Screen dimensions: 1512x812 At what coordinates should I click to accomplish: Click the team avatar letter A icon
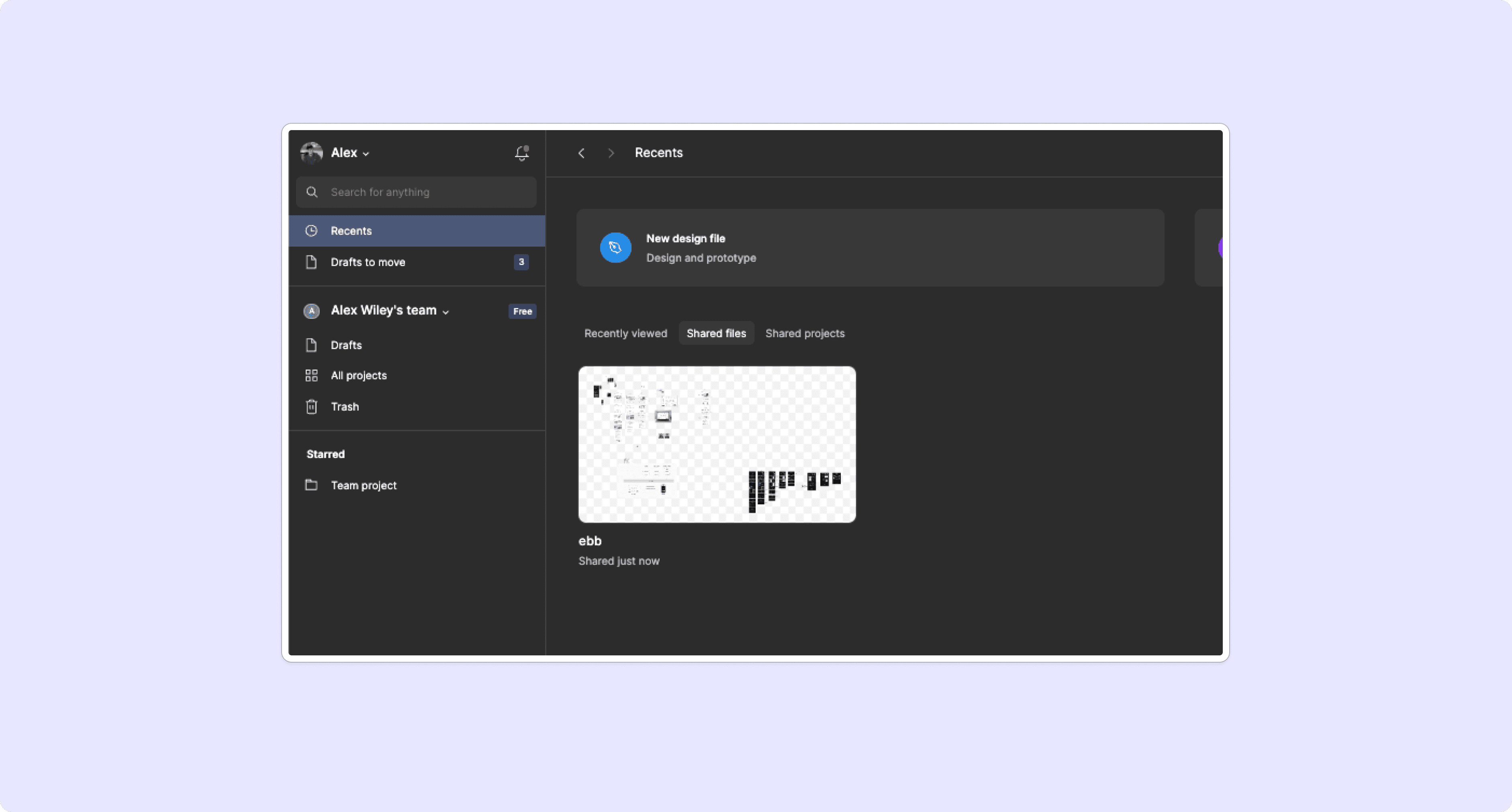pos(312,311)
